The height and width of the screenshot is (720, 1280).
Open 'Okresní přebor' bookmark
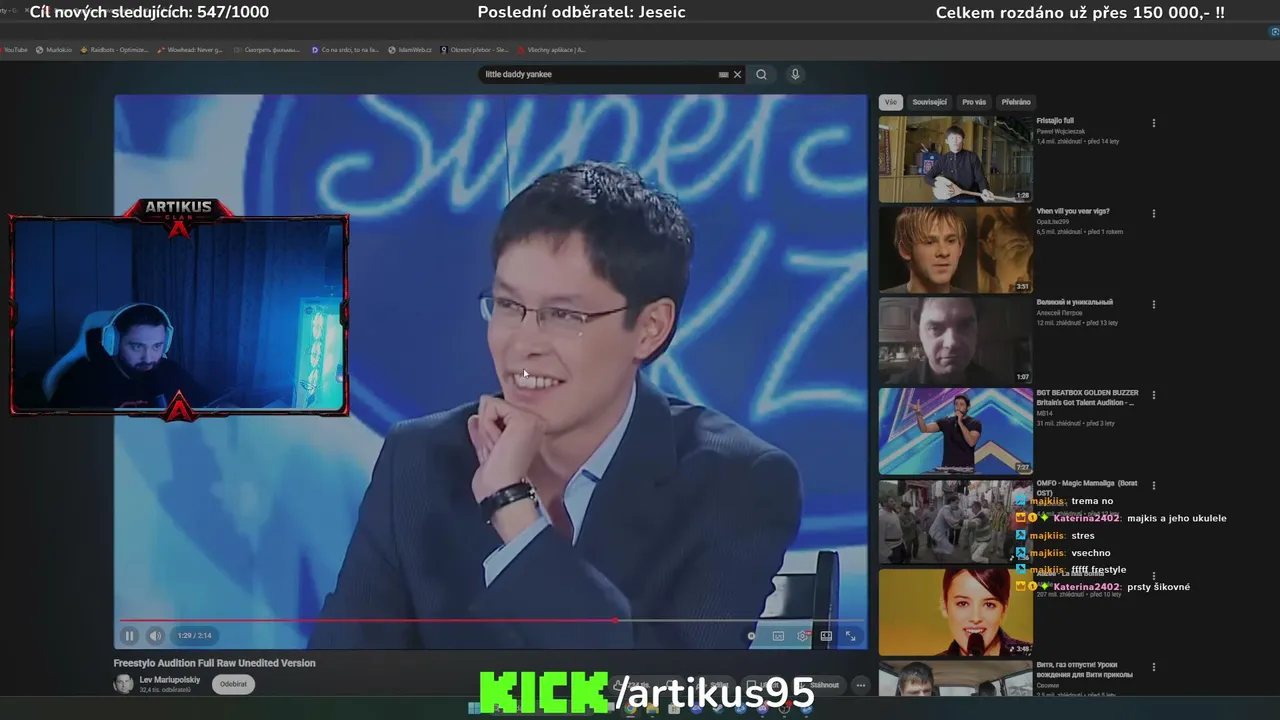pyautogui.click(x=475, y=49)
